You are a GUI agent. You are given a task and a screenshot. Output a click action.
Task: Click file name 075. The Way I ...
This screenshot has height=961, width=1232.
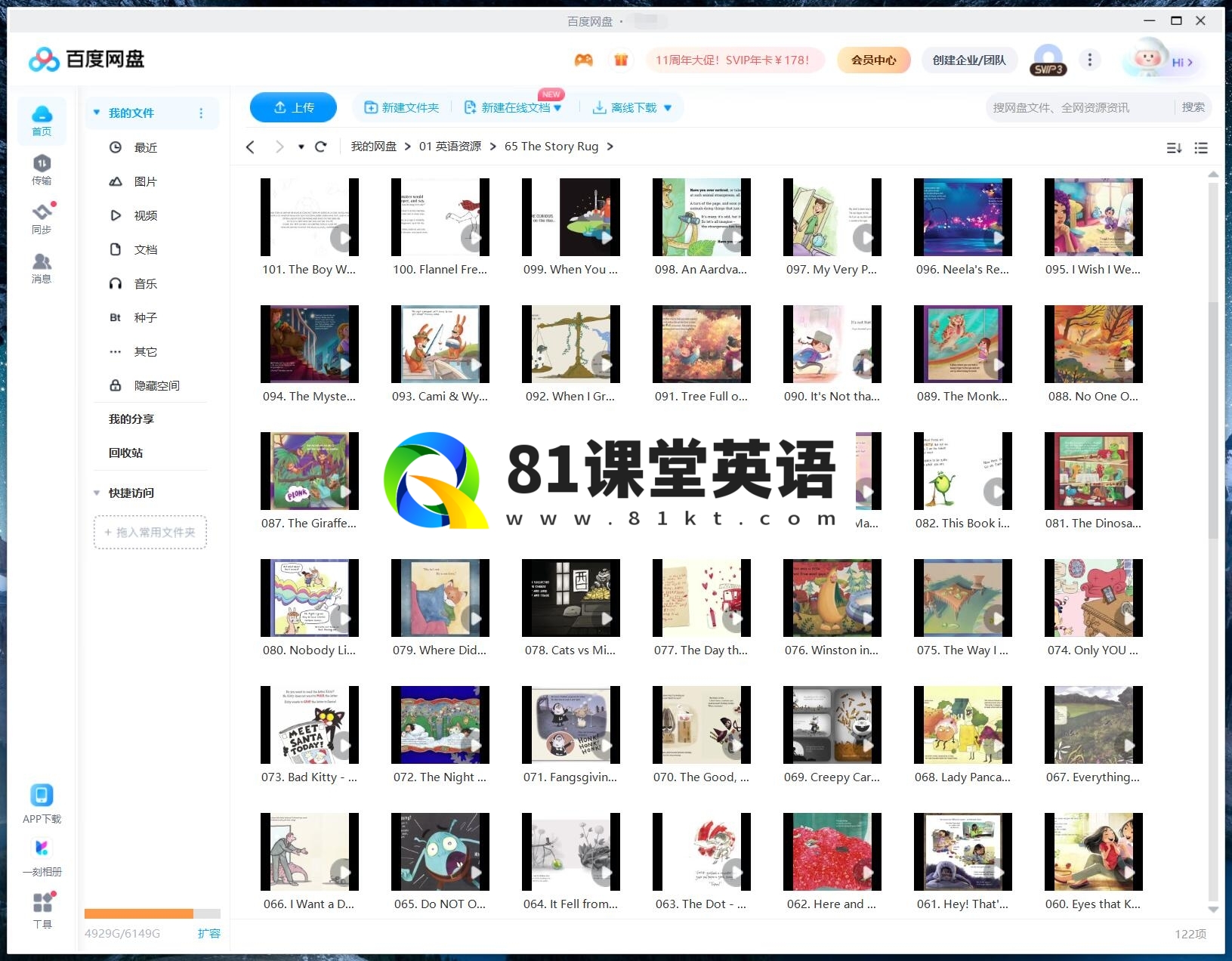tap(962, 650)
